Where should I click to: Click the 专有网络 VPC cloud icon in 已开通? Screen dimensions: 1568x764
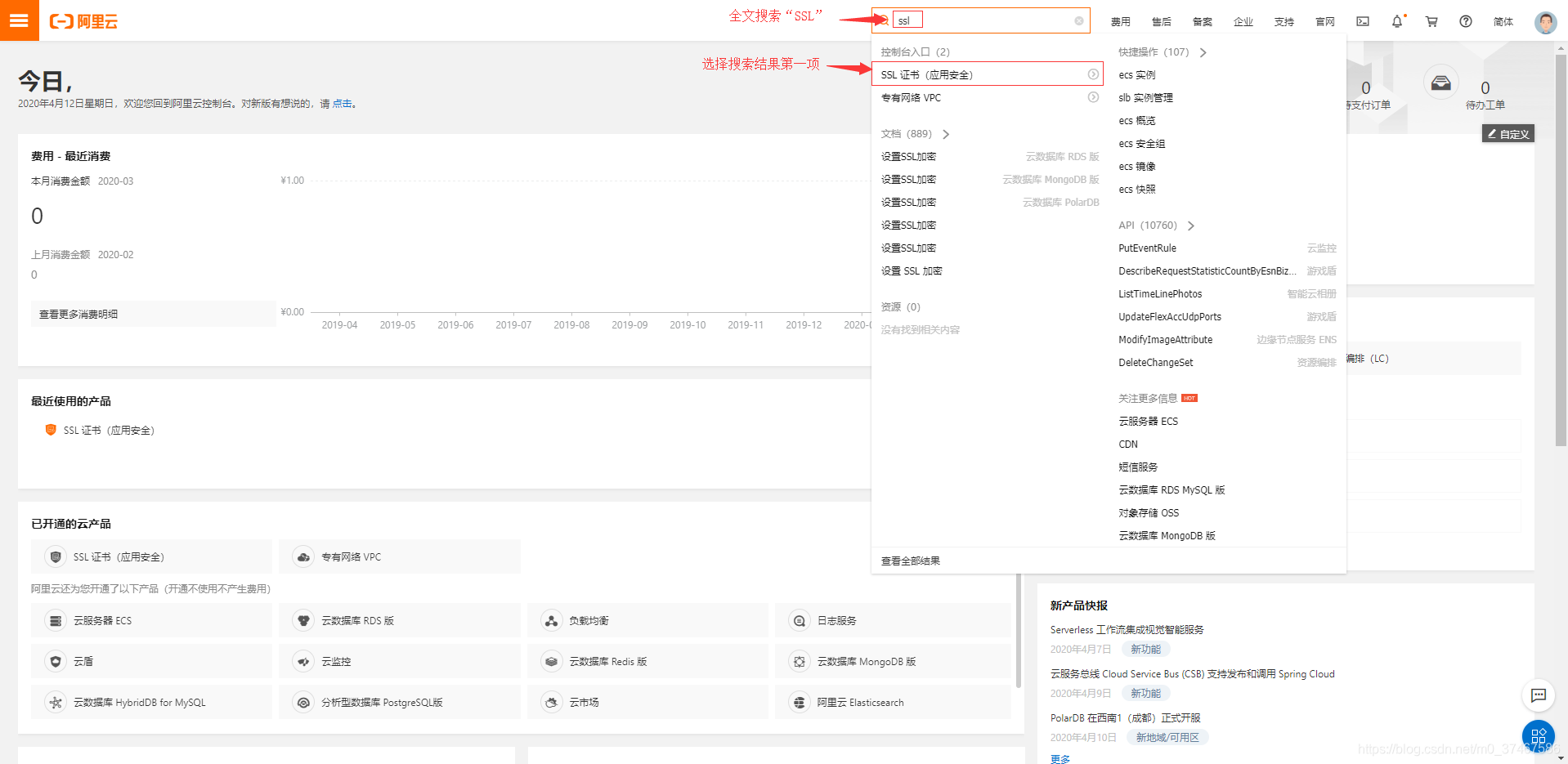303,557
